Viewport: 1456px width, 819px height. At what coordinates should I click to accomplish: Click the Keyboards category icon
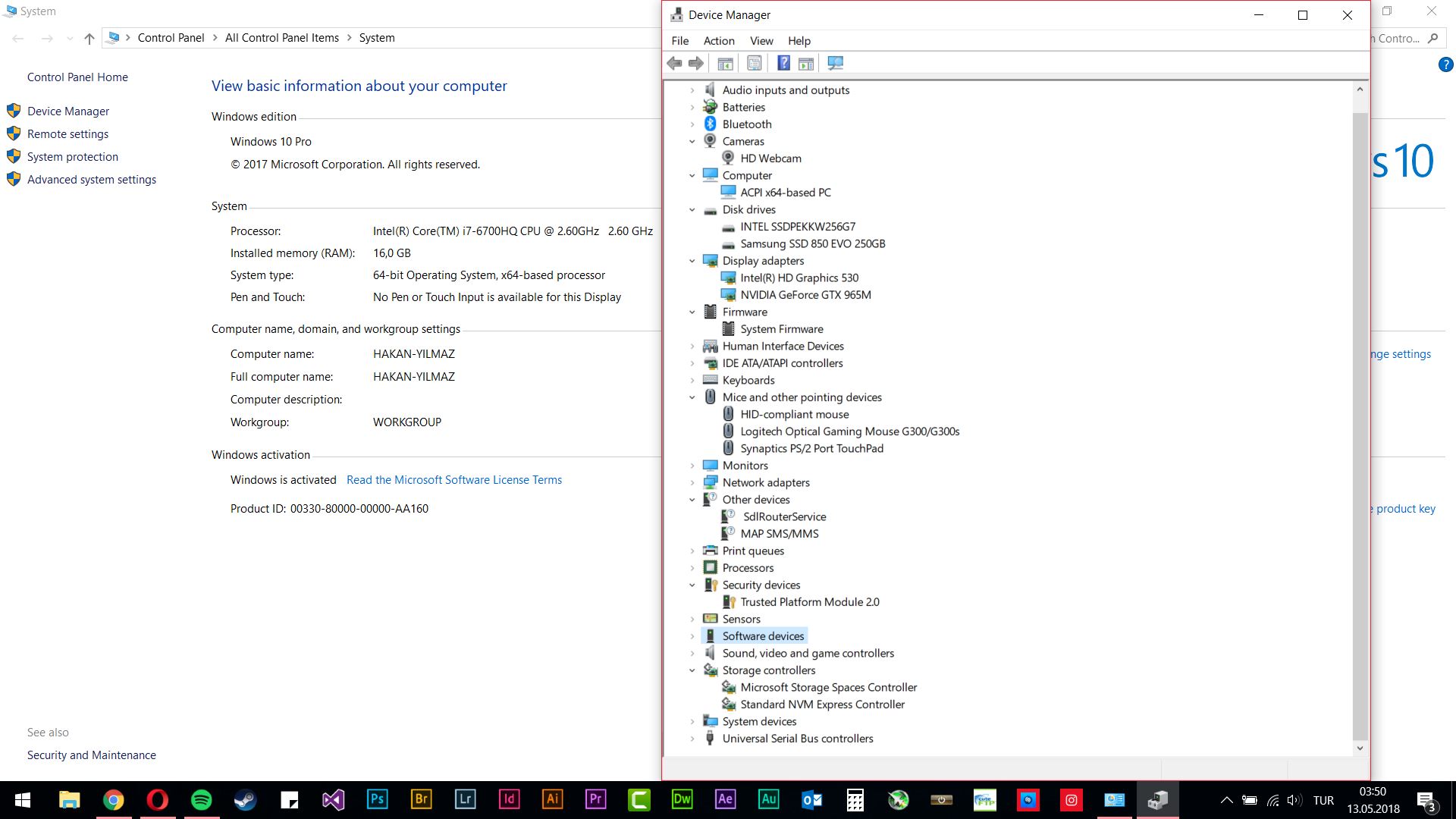pos(710,381)
